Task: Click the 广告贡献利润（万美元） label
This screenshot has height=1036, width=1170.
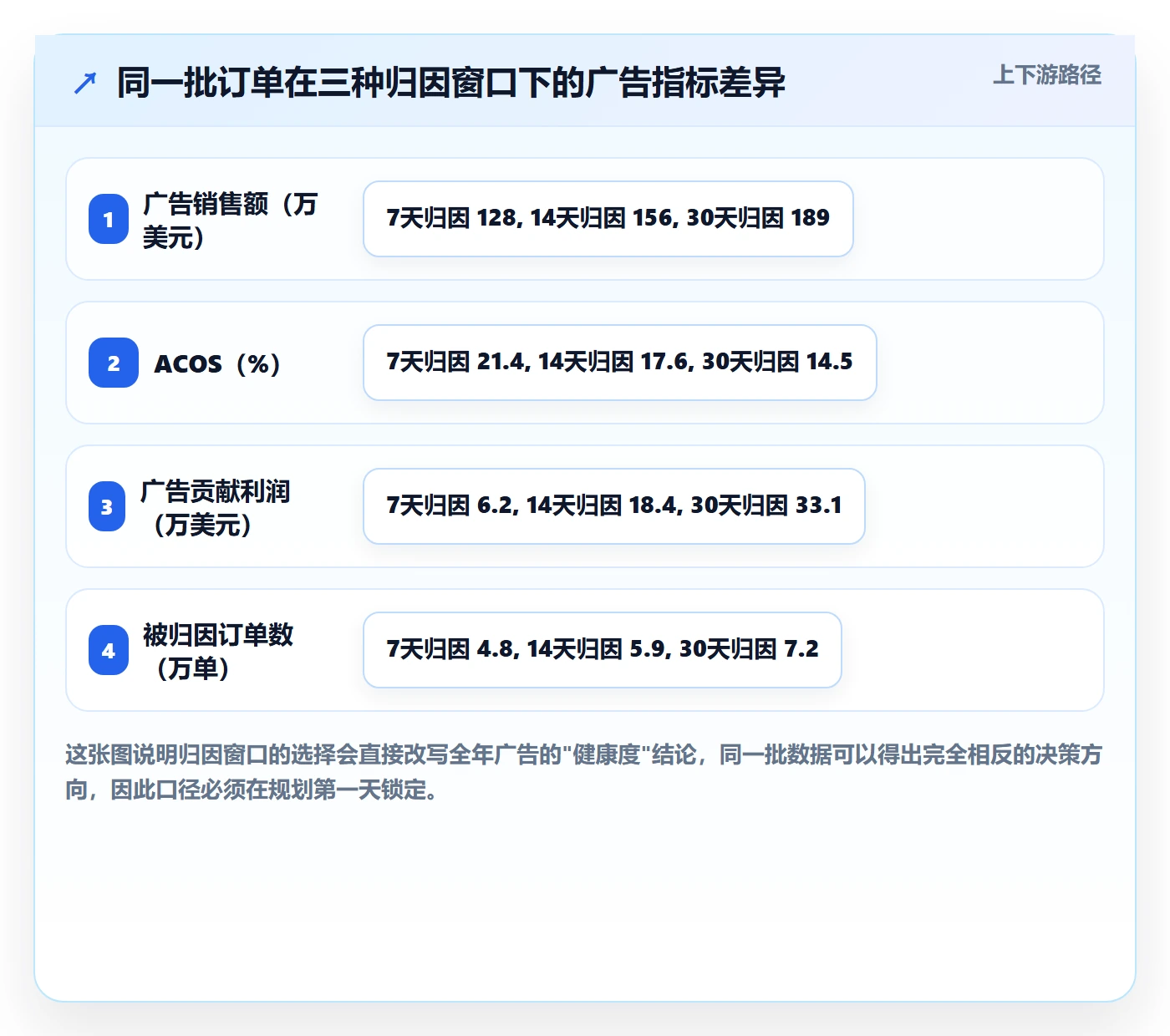Action: 216,507
